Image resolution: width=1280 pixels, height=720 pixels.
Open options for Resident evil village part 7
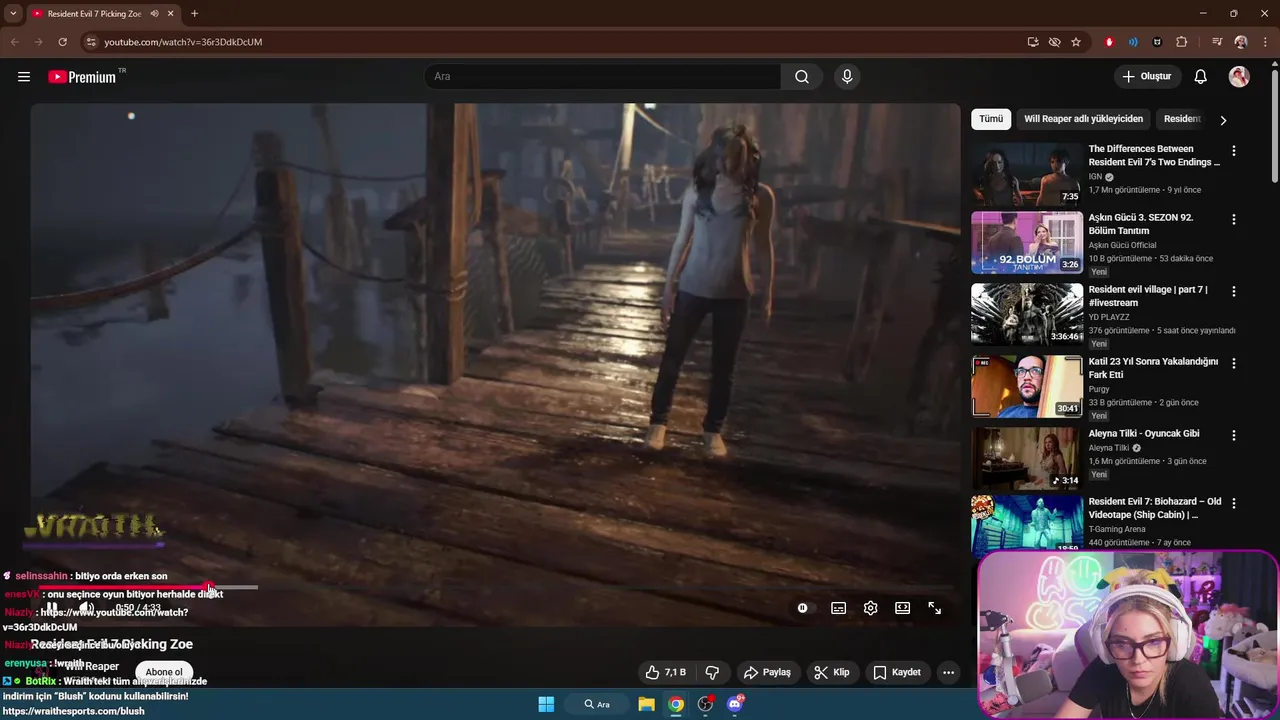click(1234, 291)
